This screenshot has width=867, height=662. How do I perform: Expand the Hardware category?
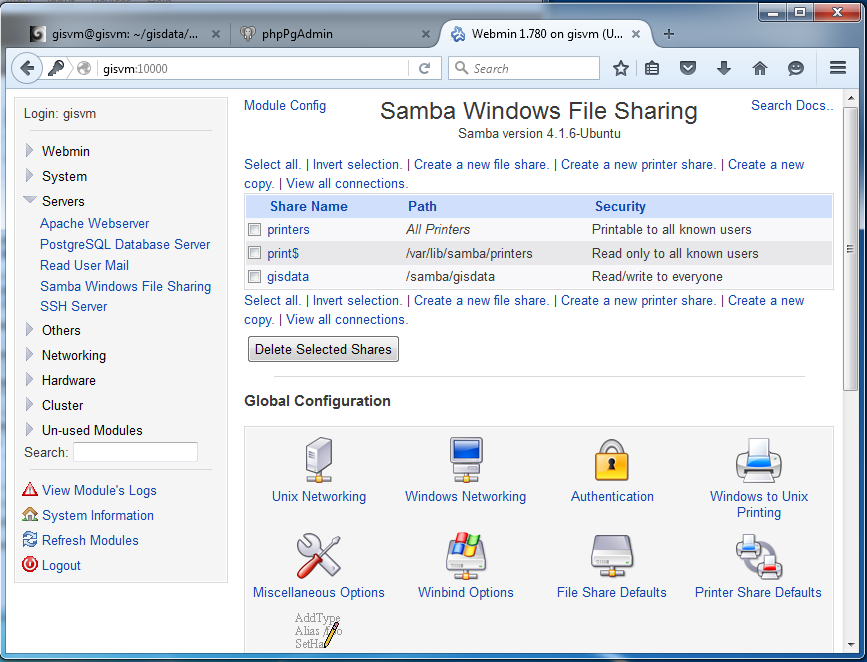tap(29, 379)
